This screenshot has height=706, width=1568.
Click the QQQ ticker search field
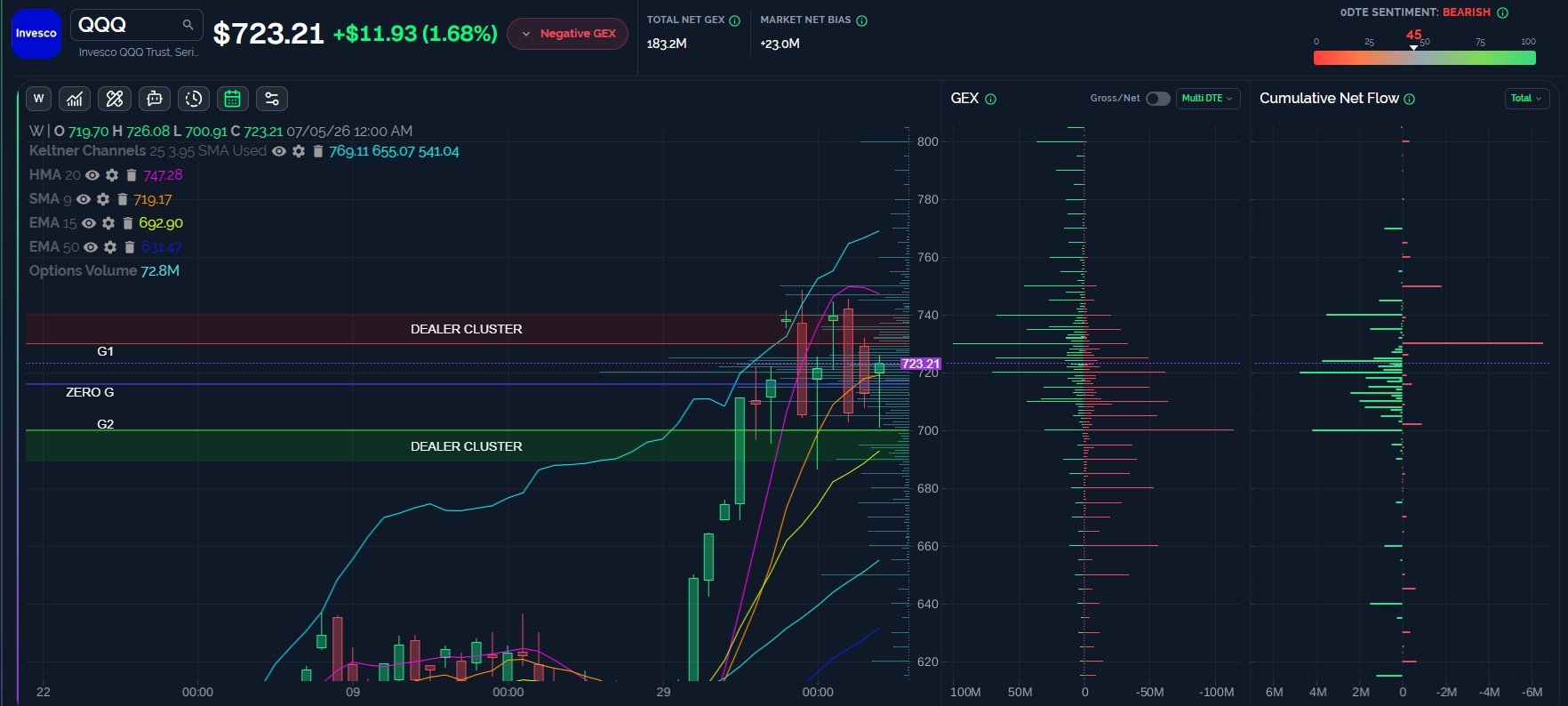[136, 25]
